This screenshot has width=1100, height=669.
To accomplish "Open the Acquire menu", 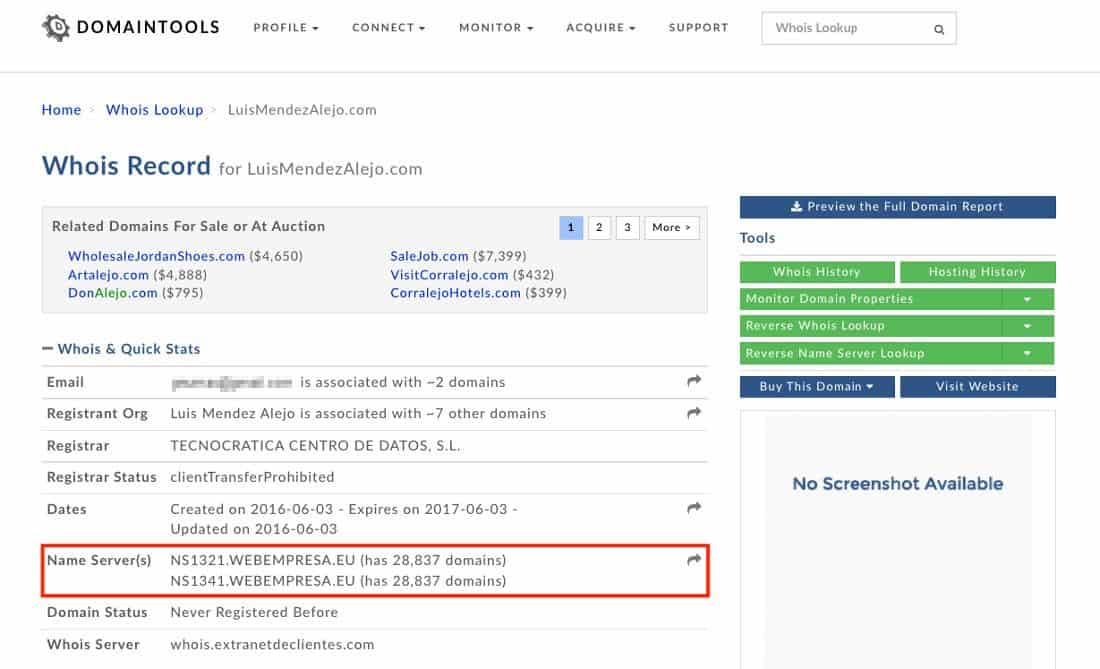I will [x=601, y=27].
